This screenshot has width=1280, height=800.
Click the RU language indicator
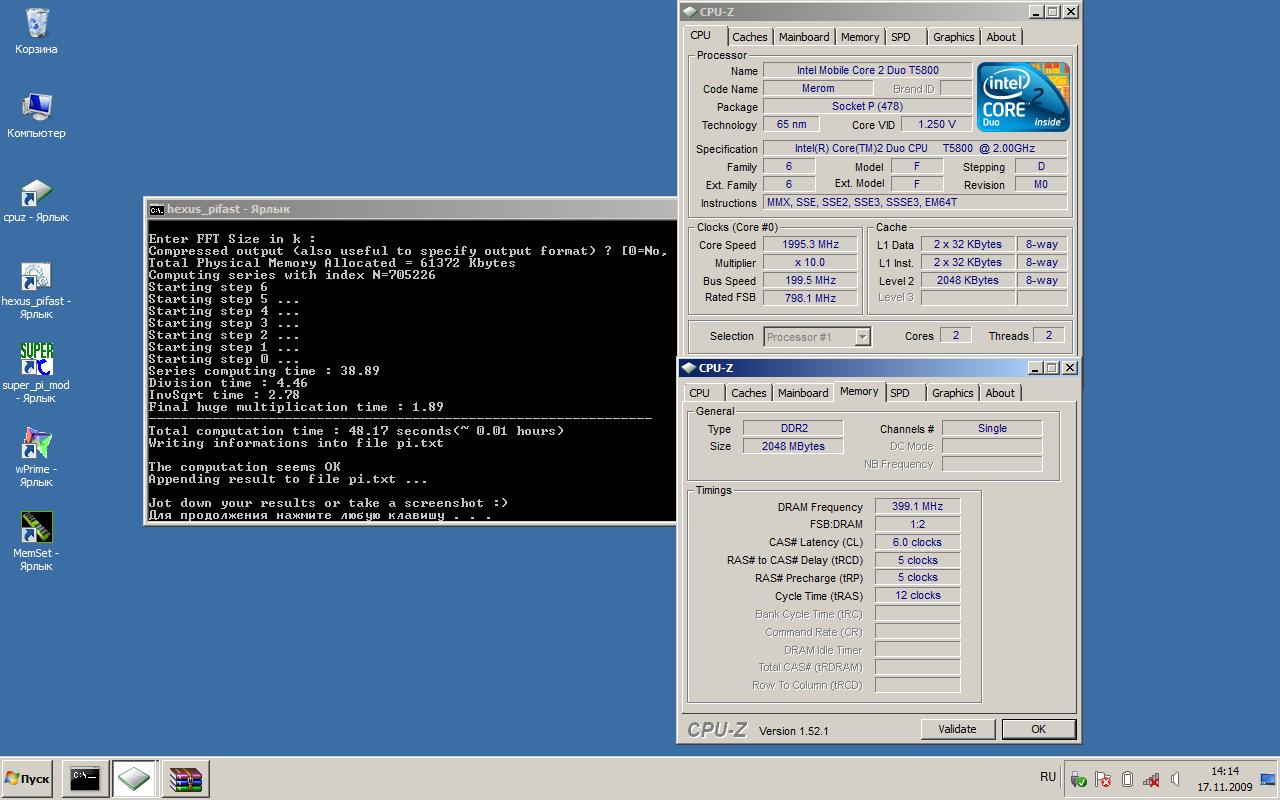pyautogui.click(x=1048, y=777)
